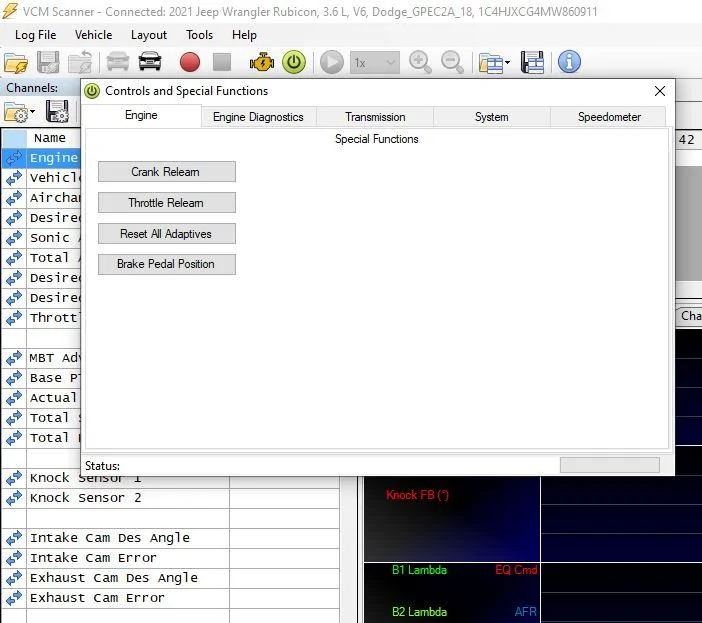Open log file folder icon
This screenshot has height=623, width=702.
point(16,63)
